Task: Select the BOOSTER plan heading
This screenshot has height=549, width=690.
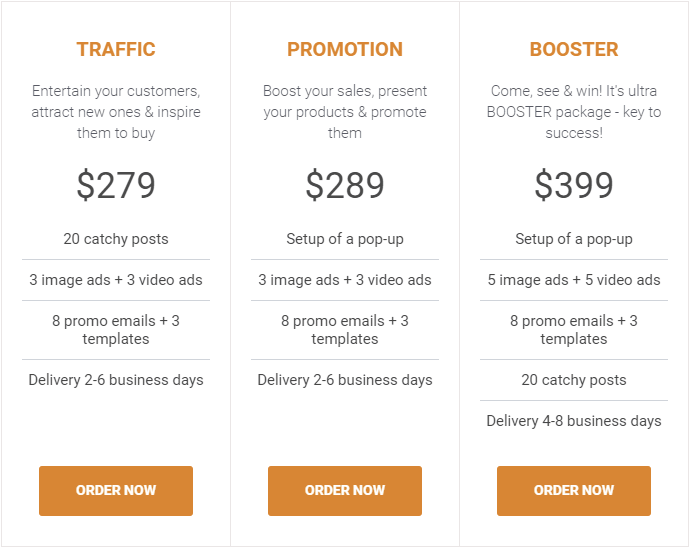Action: 574,49
